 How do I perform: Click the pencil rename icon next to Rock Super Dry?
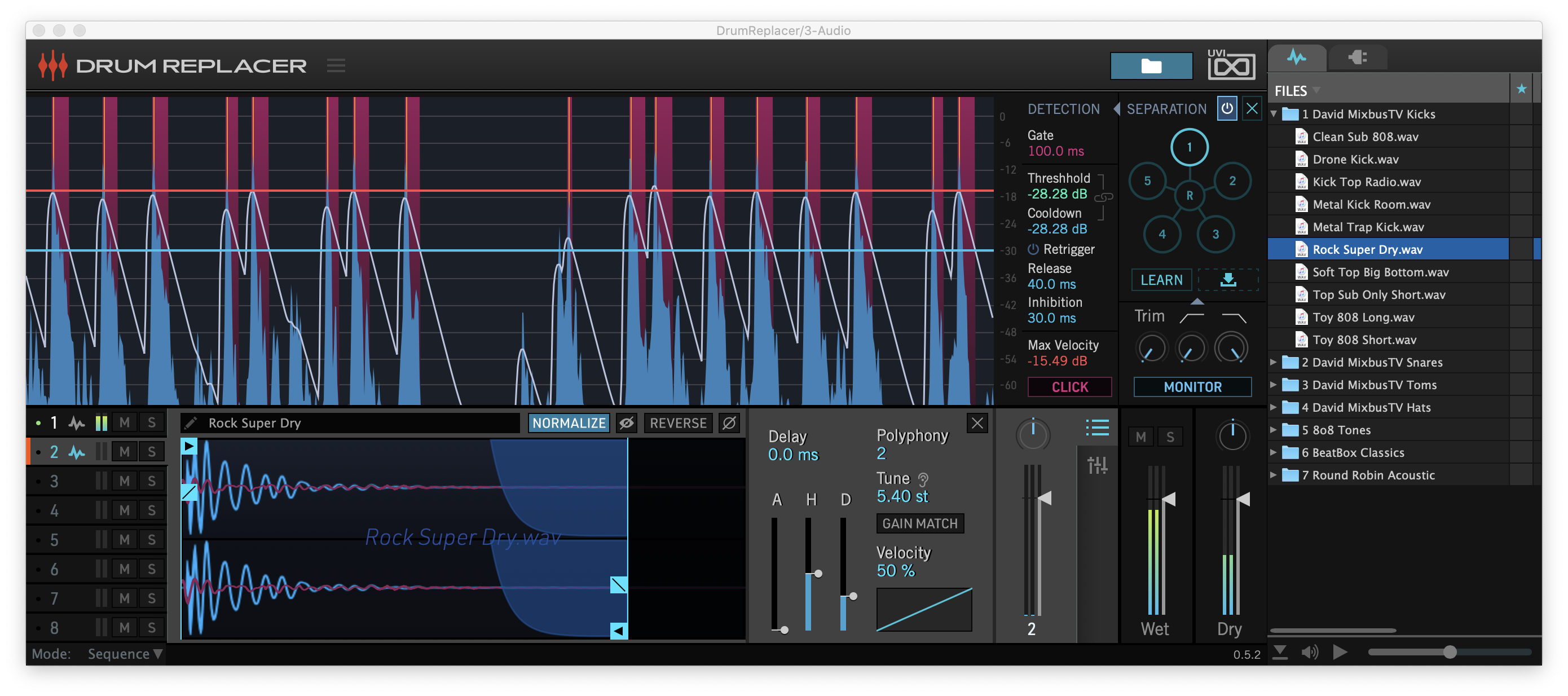point(192,422)
